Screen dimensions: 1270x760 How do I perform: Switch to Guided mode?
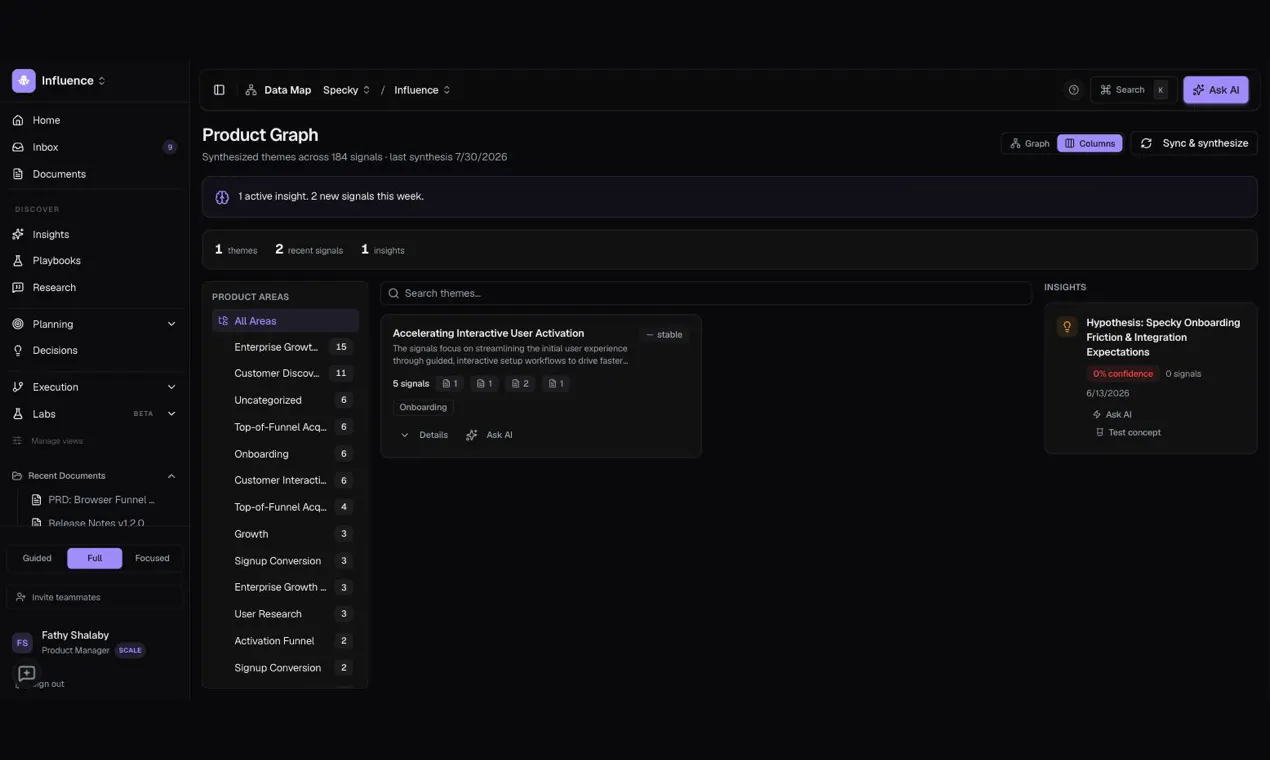pos(37,558)
